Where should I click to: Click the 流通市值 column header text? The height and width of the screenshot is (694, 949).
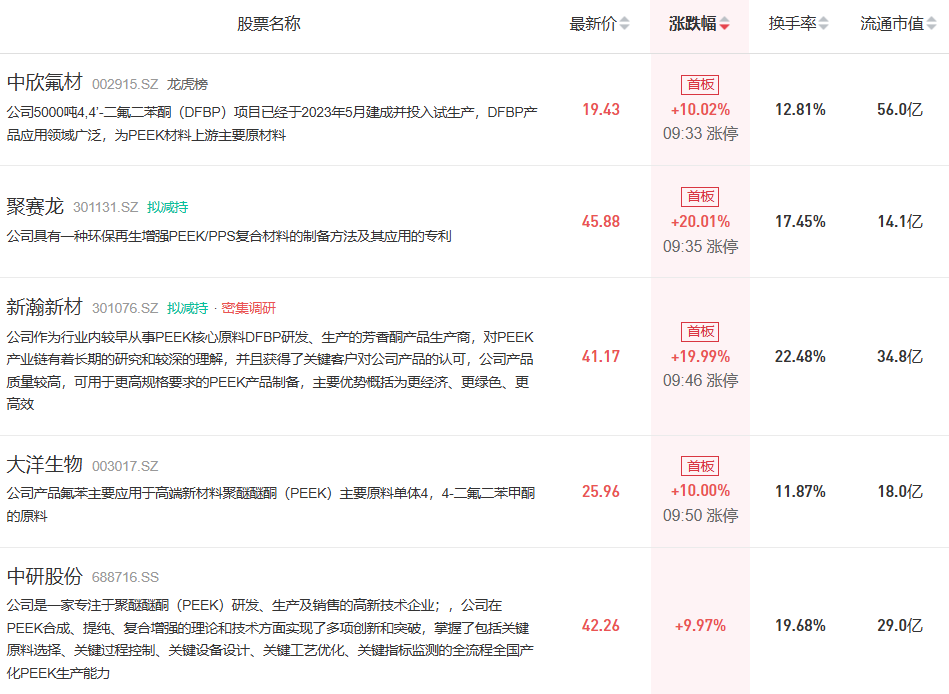(892, 24)
